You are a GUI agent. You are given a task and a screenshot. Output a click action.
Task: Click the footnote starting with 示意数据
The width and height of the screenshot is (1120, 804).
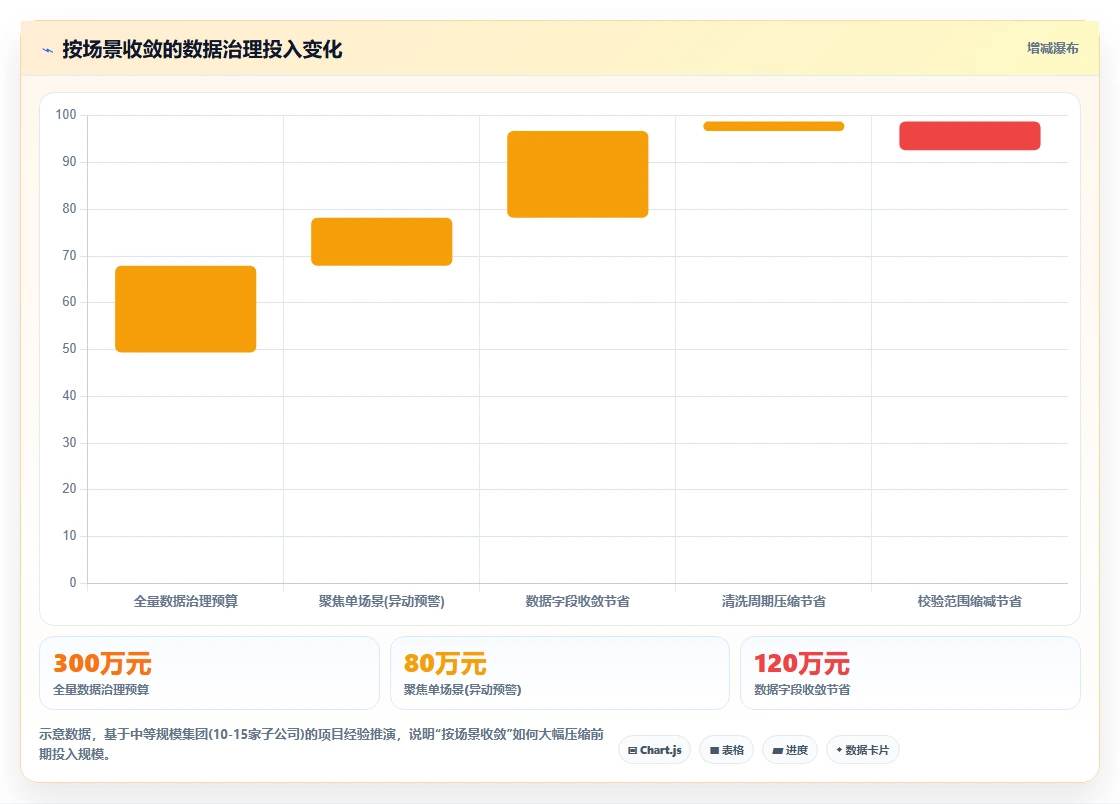[x=321, y=744]
